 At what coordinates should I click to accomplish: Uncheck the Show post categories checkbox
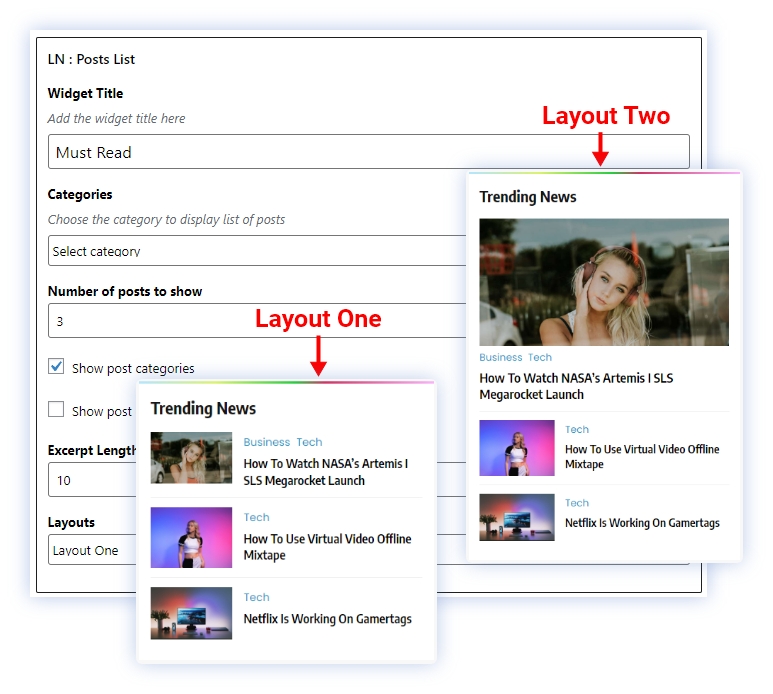tap(57, 367)
